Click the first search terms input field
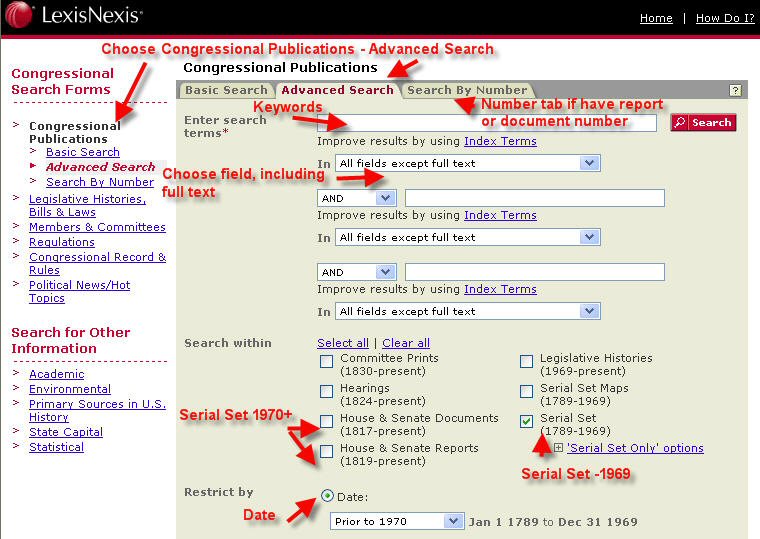Screen dimensions: 760x539 487,122
